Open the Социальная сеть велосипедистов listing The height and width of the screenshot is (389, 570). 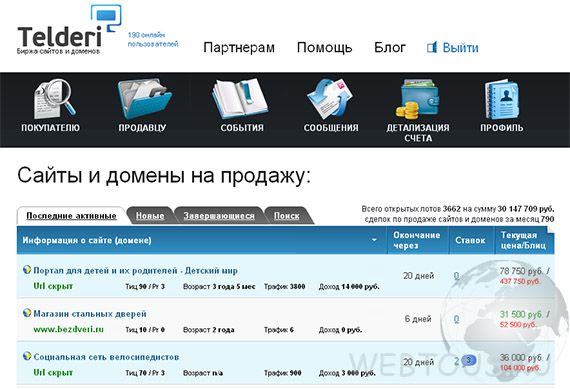tap(106, 357)
